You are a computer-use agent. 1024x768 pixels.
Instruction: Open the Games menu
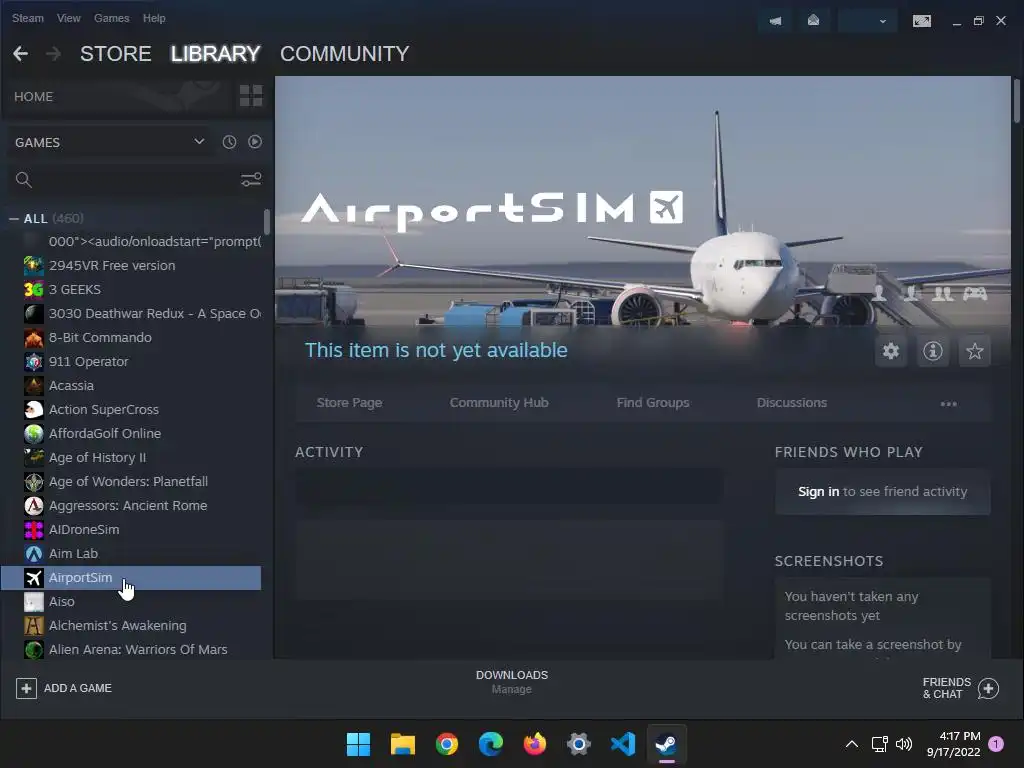point(112,18)
